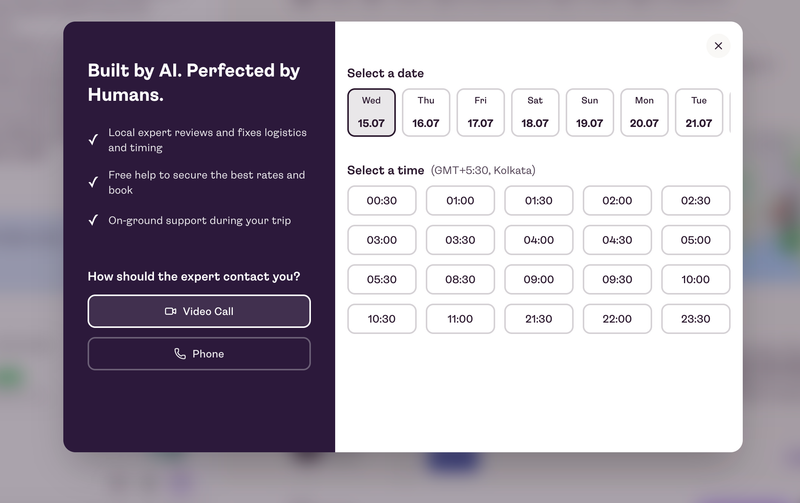Viewport: 800px width, 503px height.
Task: Select the 08:30 time slot
Action: 460,279
